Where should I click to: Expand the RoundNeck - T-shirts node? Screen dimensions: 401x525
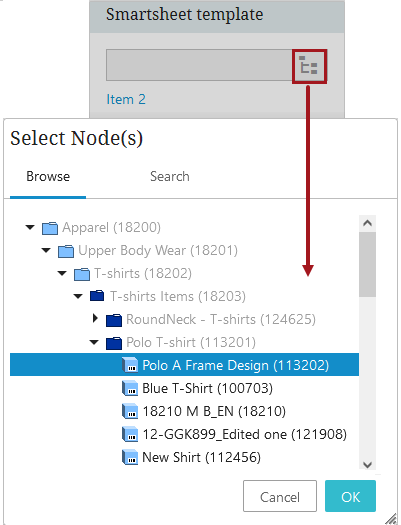pyautogui.click(x=95, y=318)
